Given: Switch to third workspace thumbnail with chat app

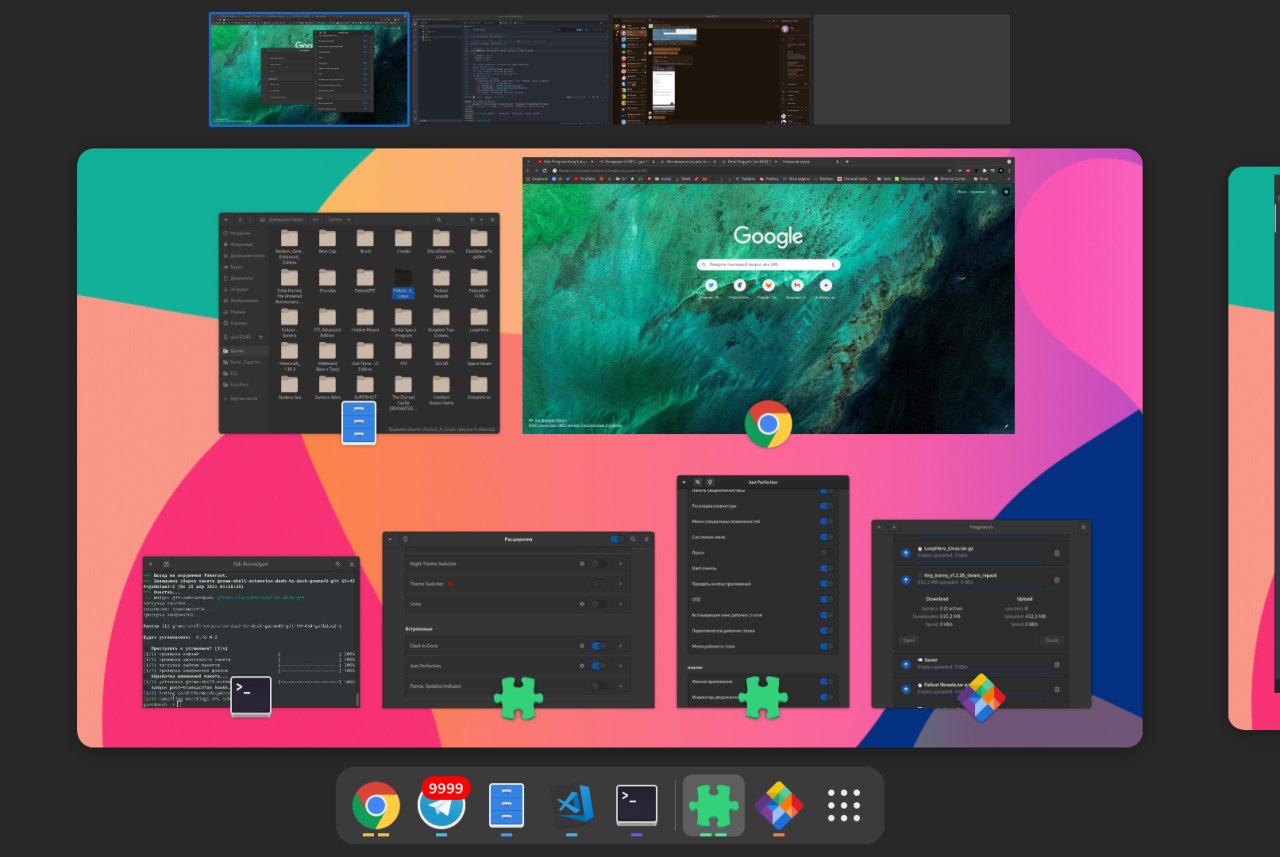Looking at the screenshot, I should 711,69.
